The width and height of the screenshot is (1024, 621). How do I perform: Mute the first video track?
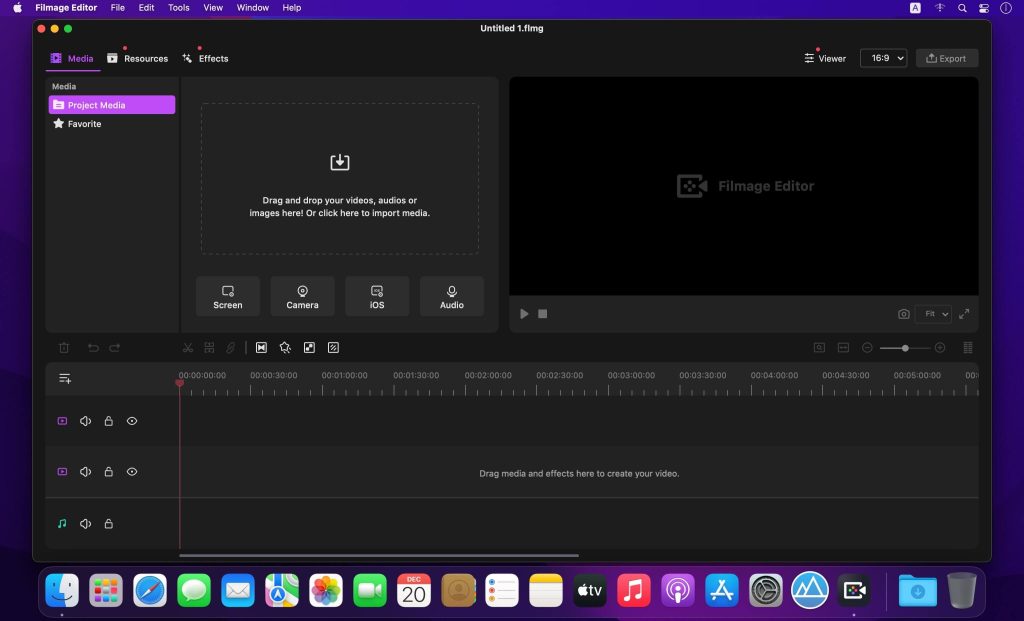point(86,420)
